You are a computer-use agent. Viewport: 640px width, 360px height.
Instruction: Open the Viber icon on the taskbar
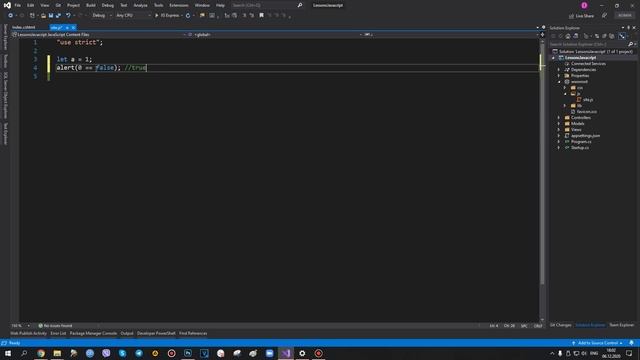(106, 353)
